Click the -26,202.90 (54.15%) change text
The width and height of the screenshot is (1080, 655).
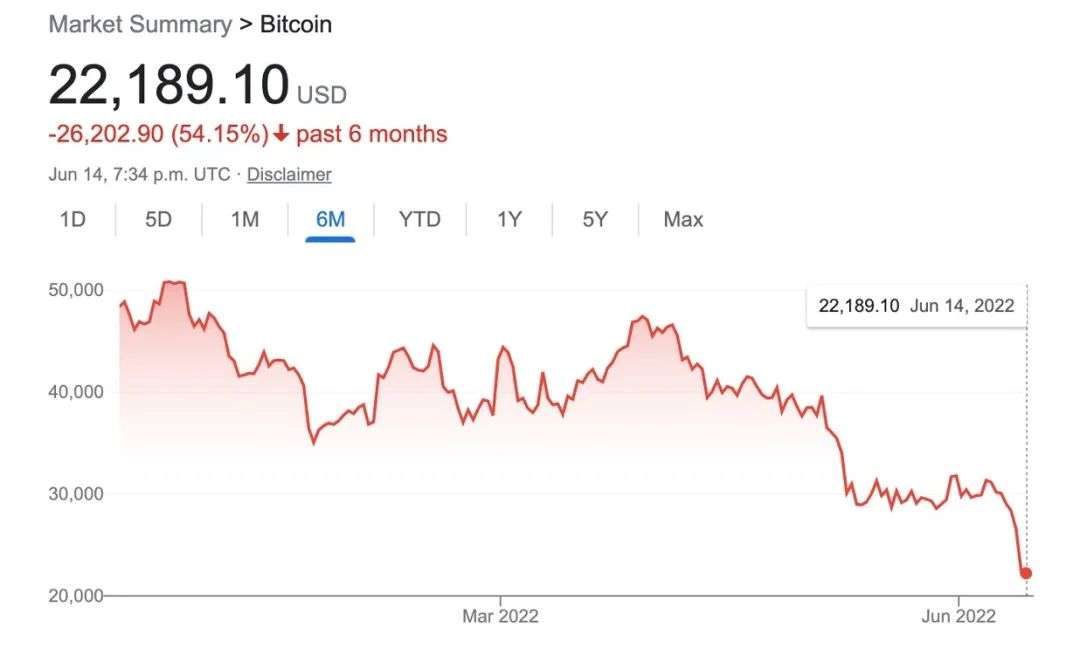coord(158,134)
